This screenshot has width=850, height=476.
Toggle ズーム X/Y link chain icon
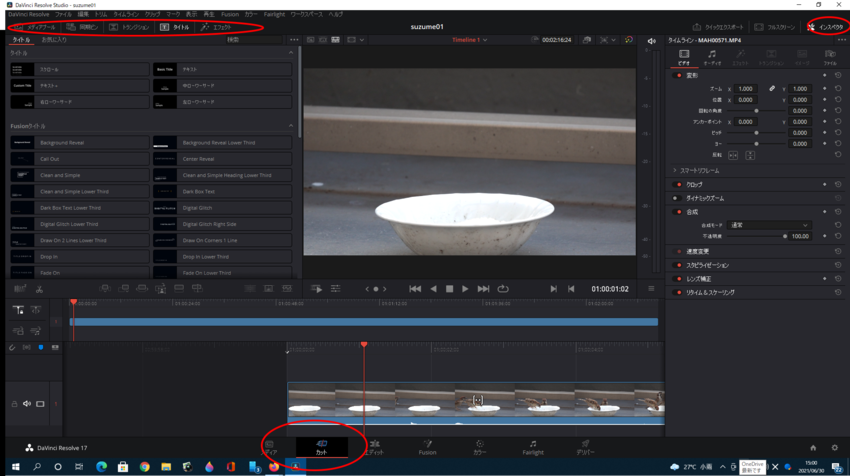pos(772,88)
